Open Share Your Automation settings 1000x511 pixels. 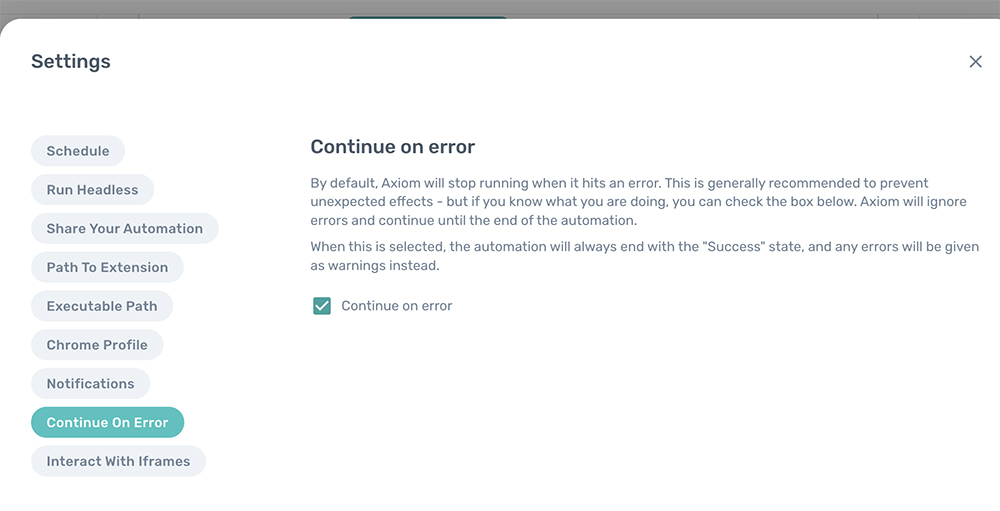click(x=124, y=229)
